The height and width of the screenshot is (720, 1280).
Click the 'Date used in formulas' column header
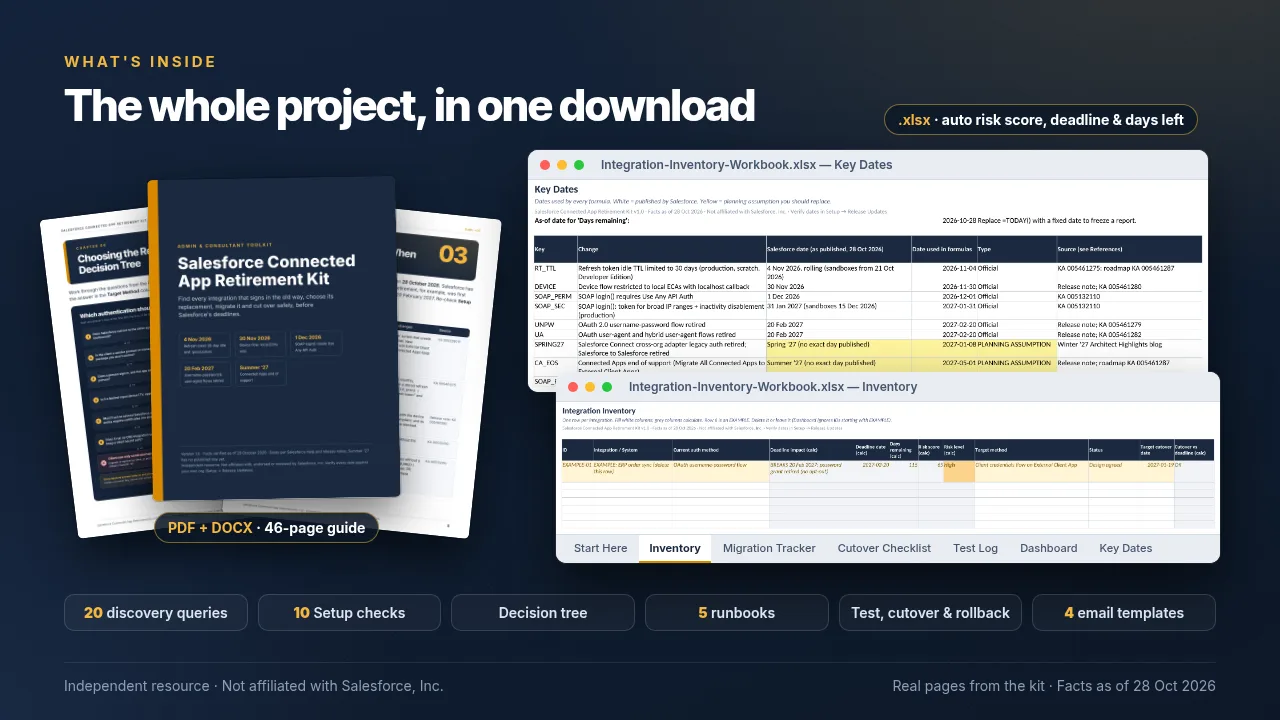click(x=943, y=249)
